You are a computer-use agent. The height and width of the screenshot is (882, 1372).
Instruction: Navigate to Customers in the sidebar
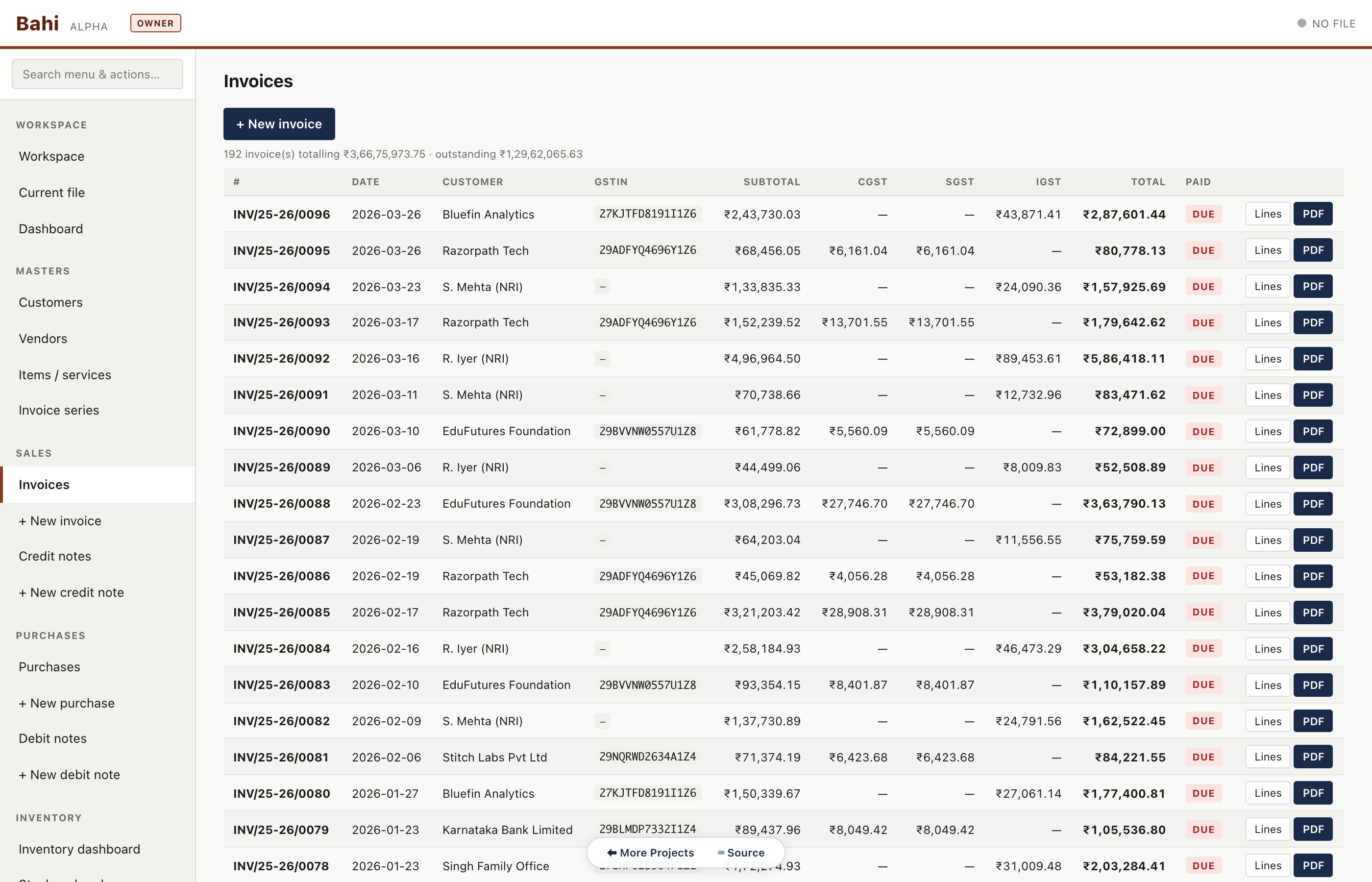[x=50, y=302]
